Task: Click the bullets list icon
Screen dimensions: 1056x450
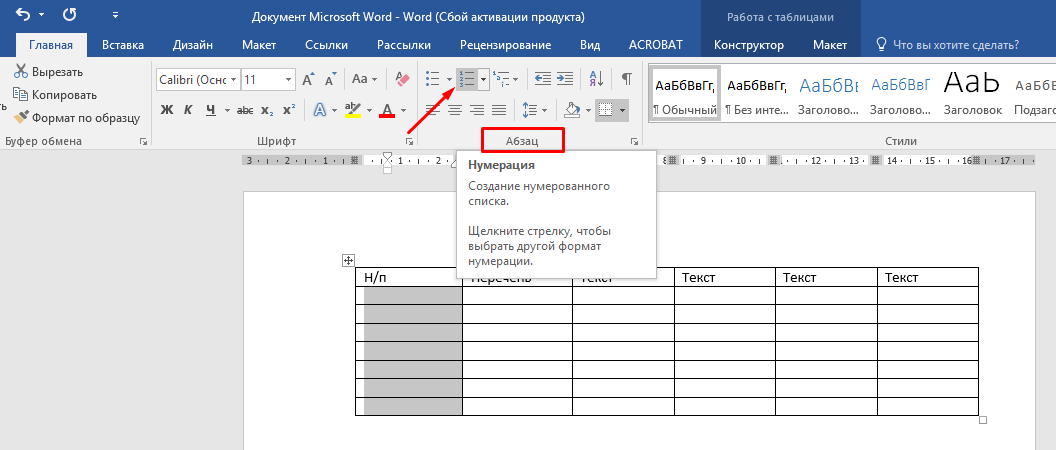Action: click(433, 79)
